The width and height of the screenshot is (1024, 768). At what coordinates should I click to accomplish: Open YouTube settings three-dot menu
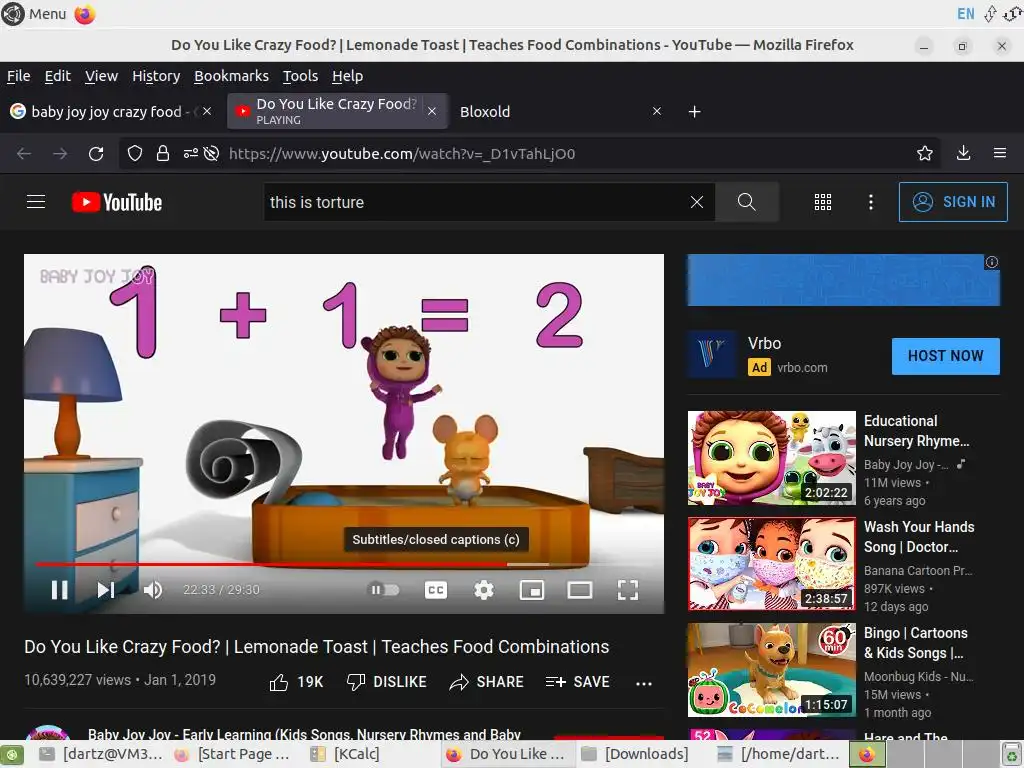point(871,202)
